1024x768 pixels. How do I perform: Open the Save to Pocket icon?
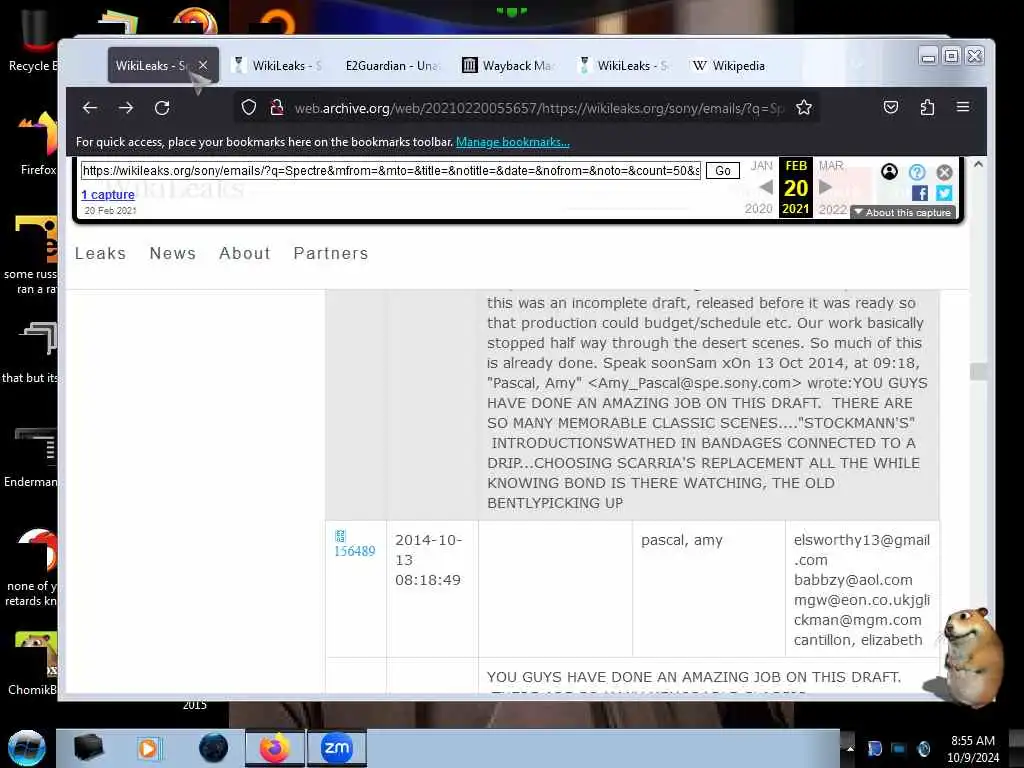tap(891, 107)
